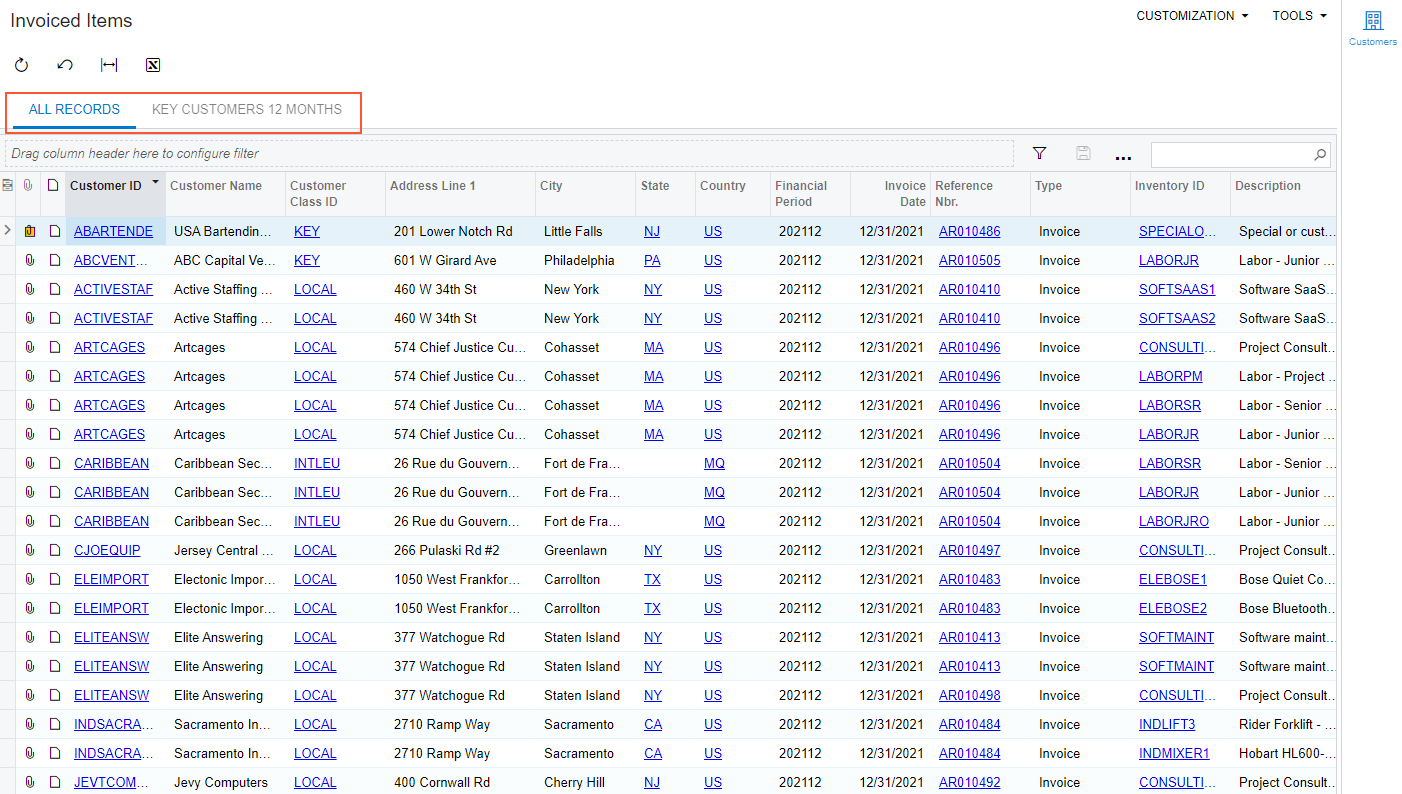The image size is (1402, 794).
Task: Click inside the grid search input field
Action: tap(1230, 155)
